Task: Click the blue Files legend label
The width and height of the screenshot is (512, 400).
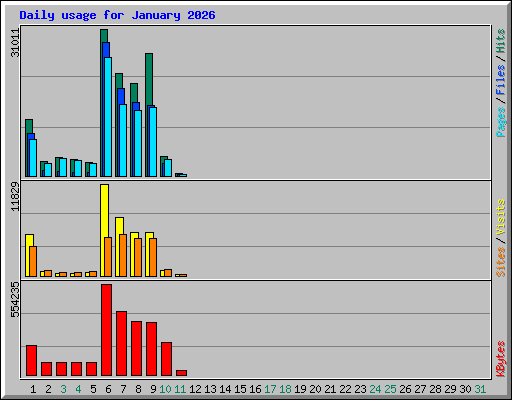Action: 501,80
